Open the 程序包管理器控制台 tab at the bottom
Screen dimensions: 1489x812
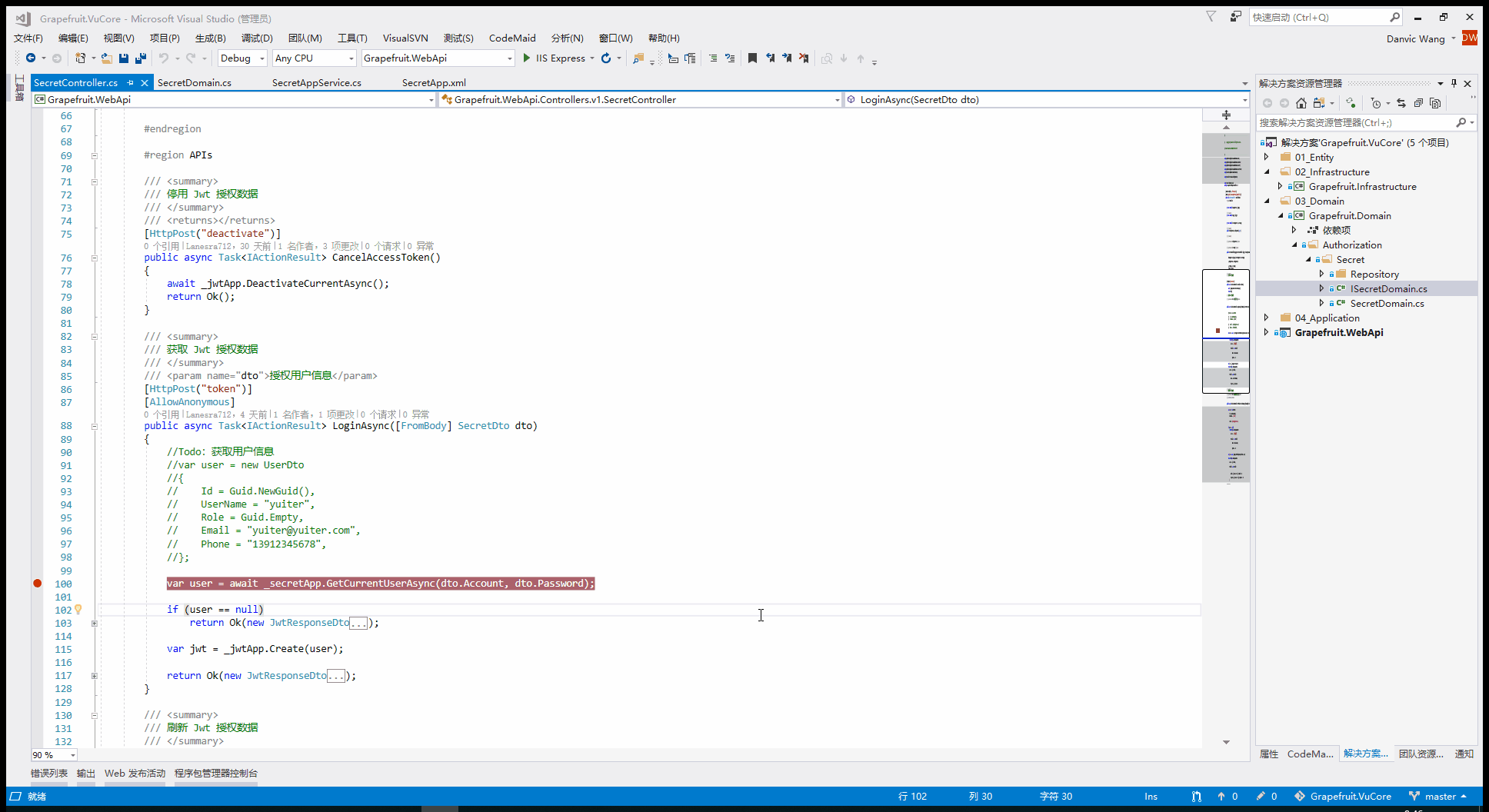coord(216,774)
